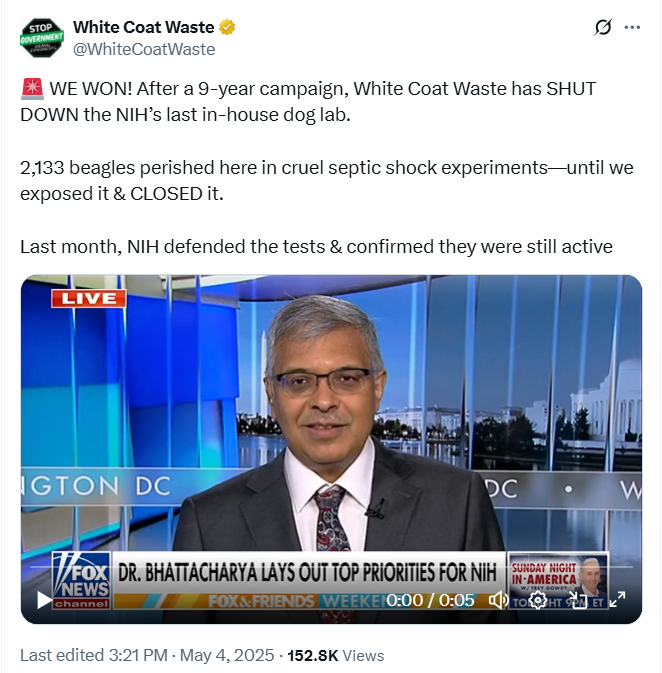View edit history via Last edited

(x=93, y=655)
